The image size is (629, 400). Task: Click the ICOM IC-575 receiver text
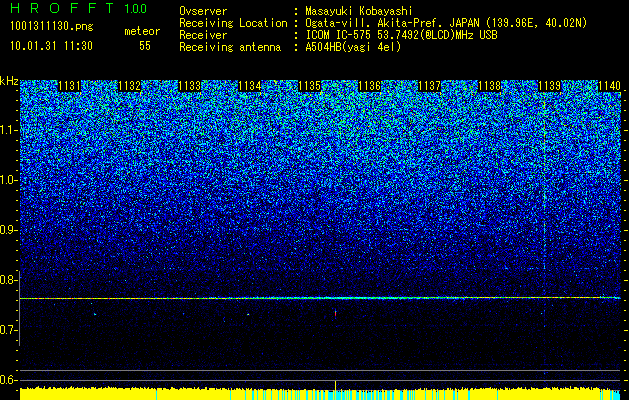tap(402, 35)
